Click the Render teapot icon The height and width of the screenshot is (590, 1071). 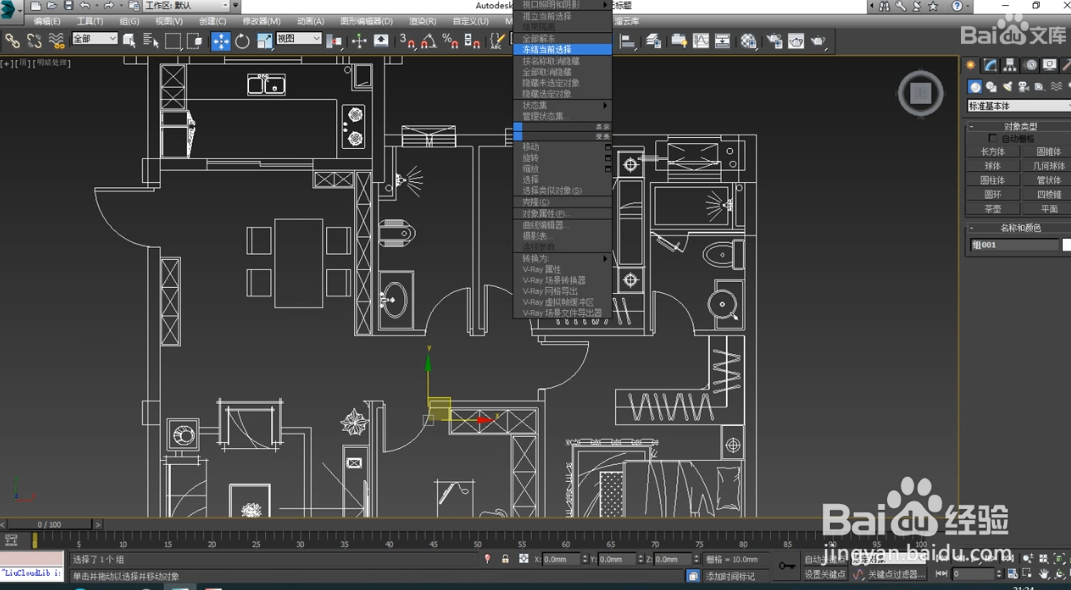coord(819,41)
